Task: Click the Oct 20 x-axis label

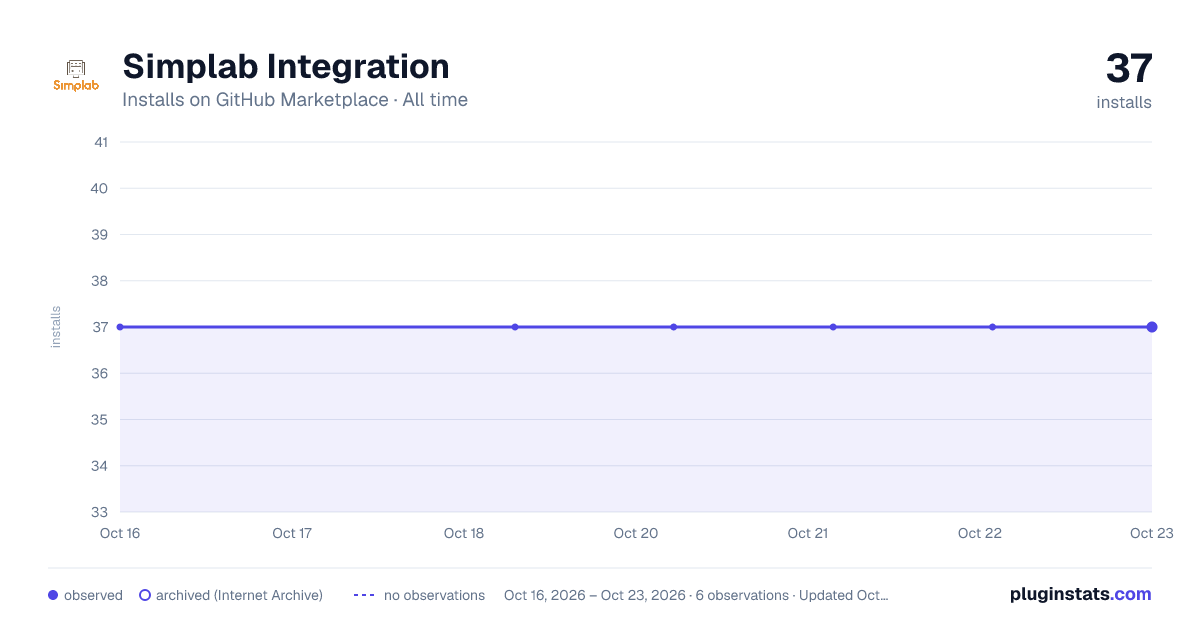Action: click(636, 533)
